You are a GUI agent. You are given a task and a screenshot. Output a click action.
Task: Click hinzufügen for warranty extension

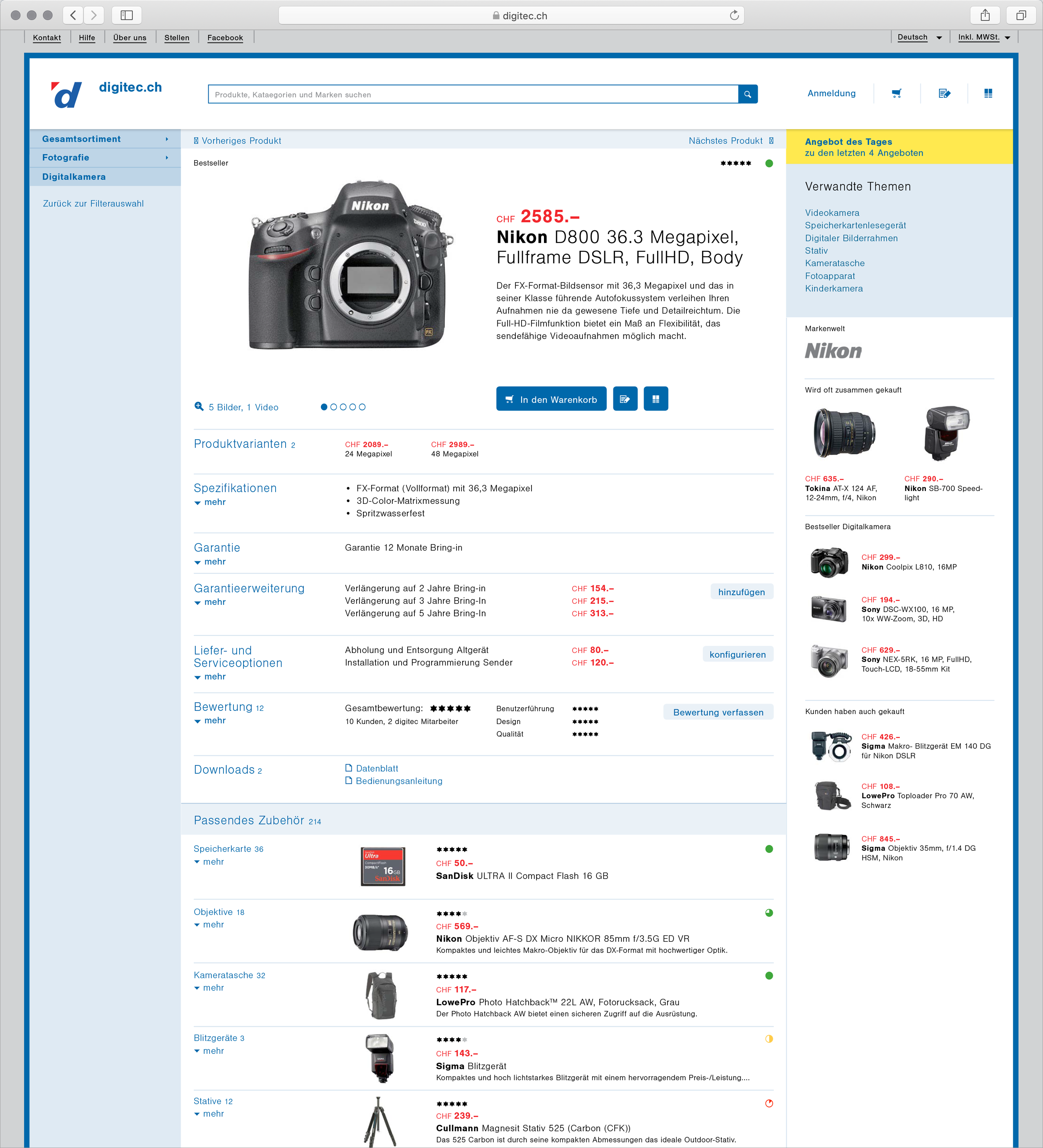tap(742, 592)
